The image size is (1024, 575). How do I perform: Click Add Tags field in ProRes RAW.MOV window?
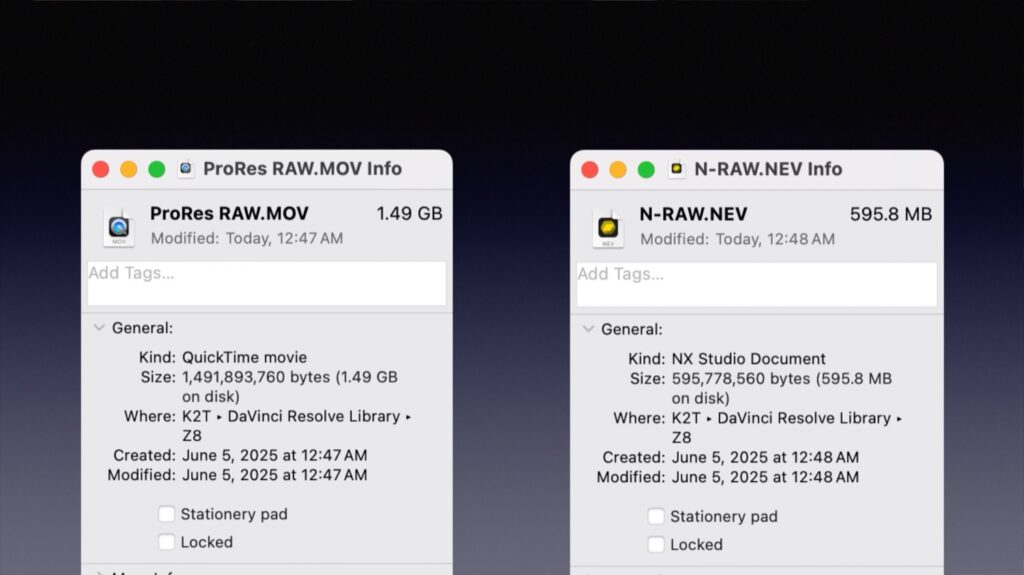pos(267,283)
